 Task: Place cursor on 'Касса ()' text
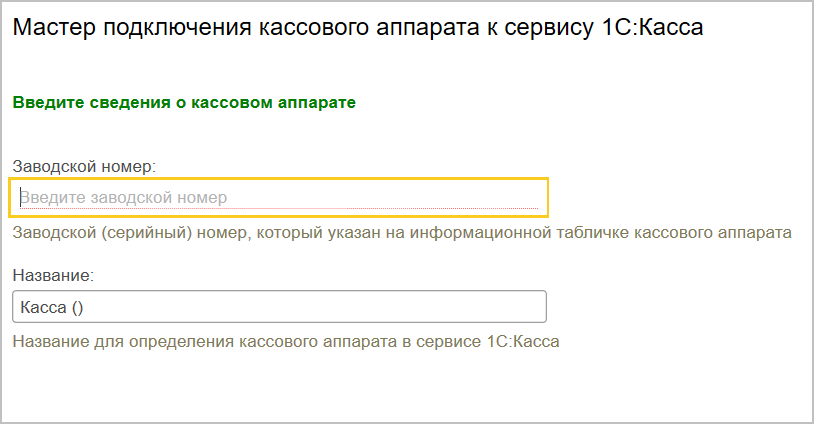tap(52, 307)
